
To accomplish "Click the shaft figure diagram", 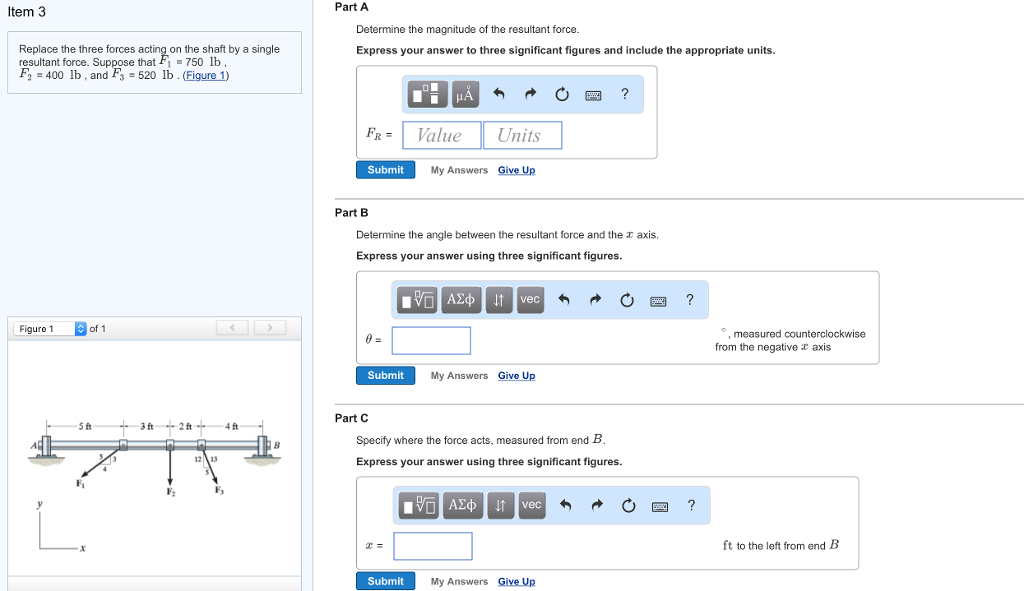I will click(x=155, y=485).
